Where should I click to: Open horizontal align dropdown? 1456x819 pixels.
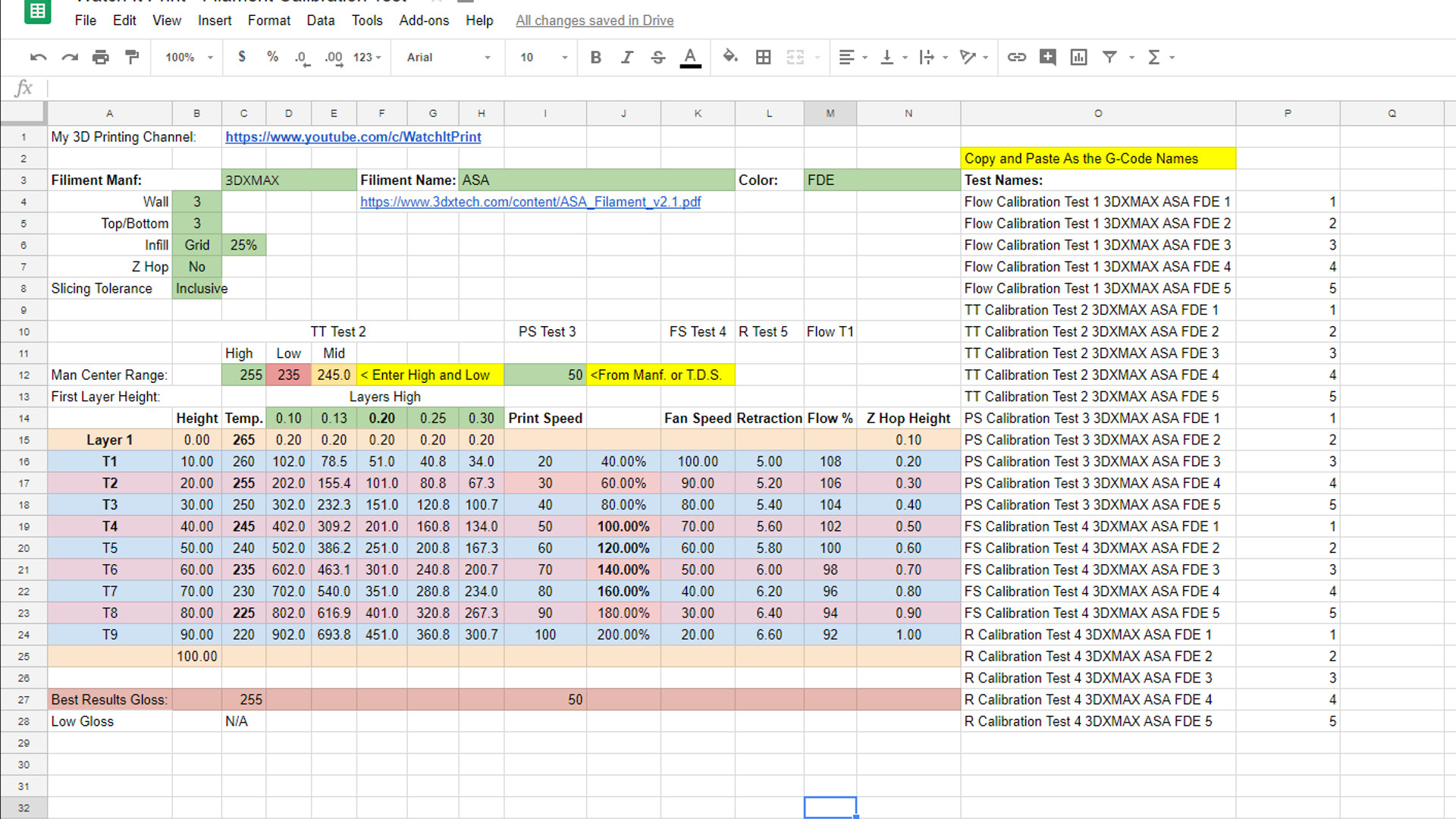coord(853,58)
